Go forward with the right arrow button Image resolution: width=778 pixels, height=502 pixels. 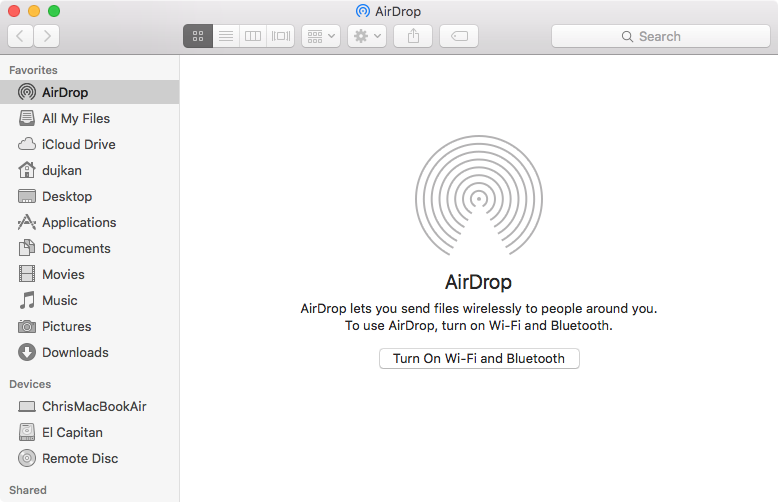[47, 36]
